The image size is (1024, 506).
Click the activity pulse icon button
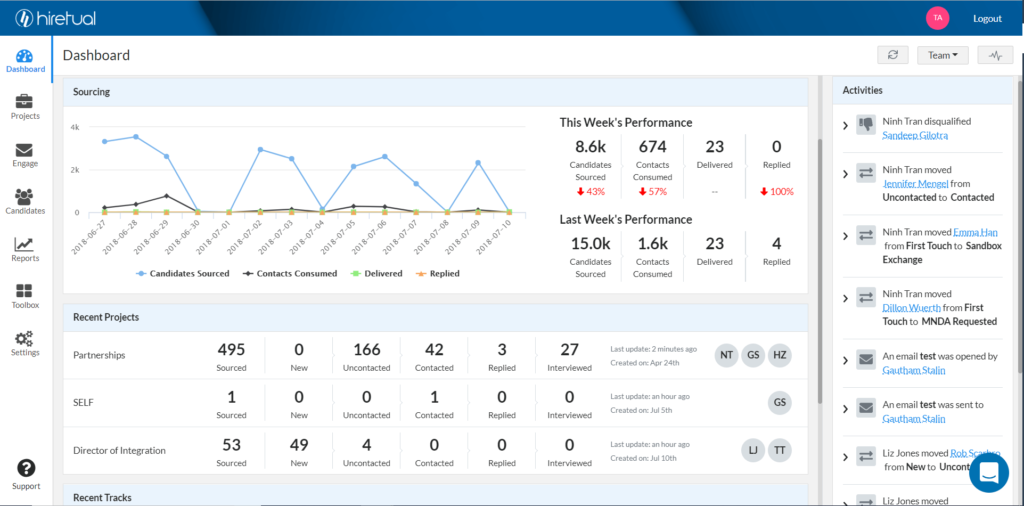coord(995,55)
